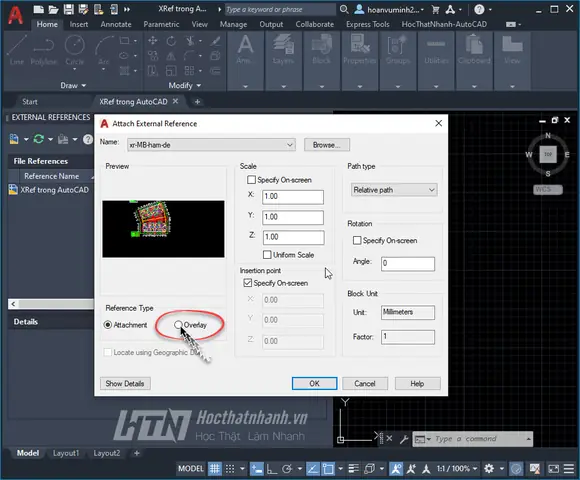The image size is (580, 480).
Task: Click the Browse... button
Action: click(327, 145)
